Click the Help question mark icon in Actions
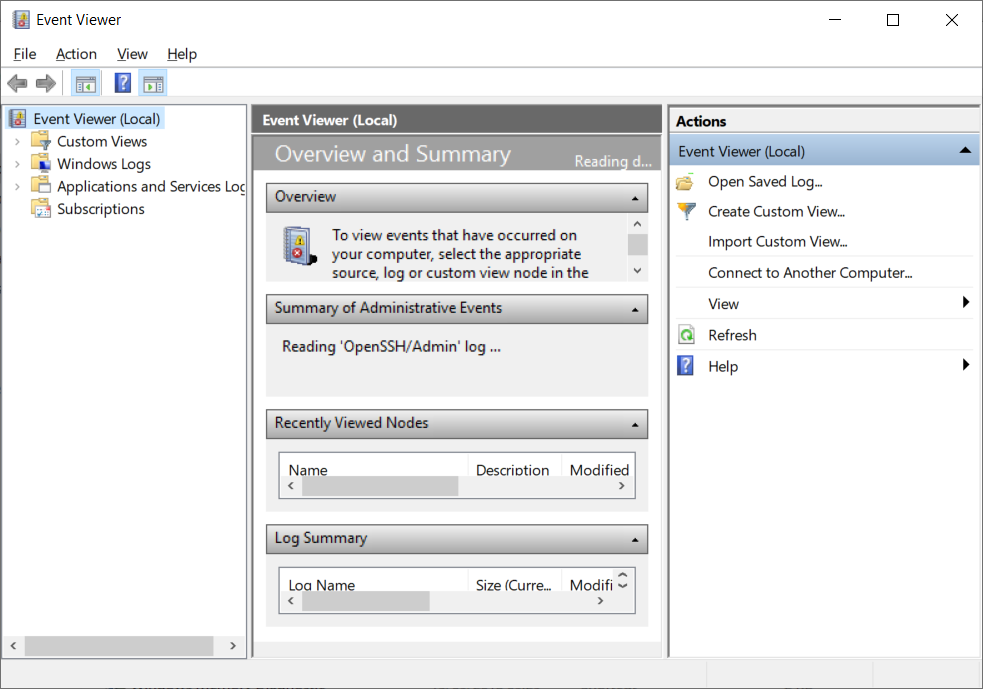The height and width of the screenshot is (689, 983). pyautogui.click(x=686, y=365)
